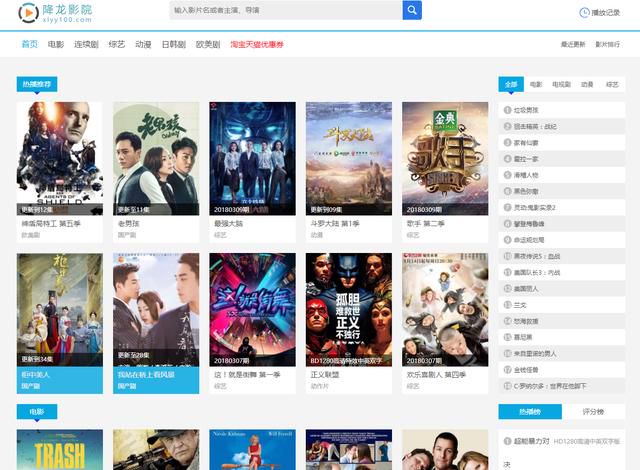The image size is (640, 470).
Task: Open ranking item 美国队长3：内战
Action: (537, 273)
